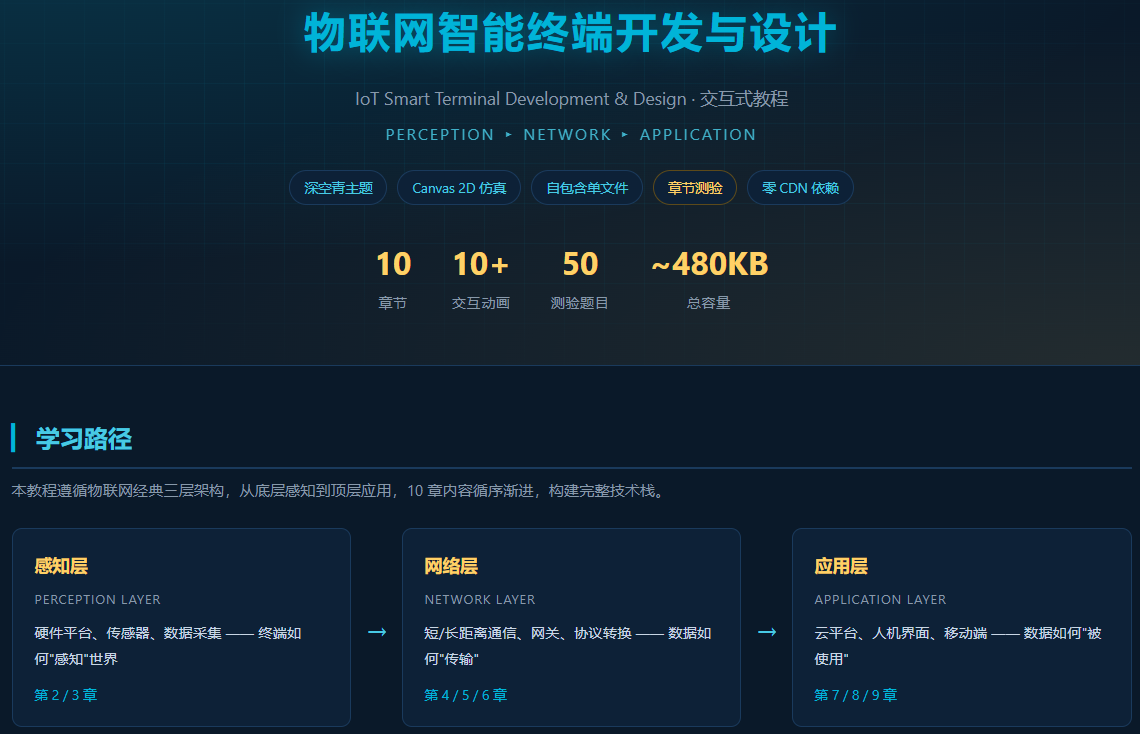The height and width of the screenshot is (734, 1140).
Task: Open the 感知层 perception layer card
Action: pyautogui.click(x=181, y=627)
